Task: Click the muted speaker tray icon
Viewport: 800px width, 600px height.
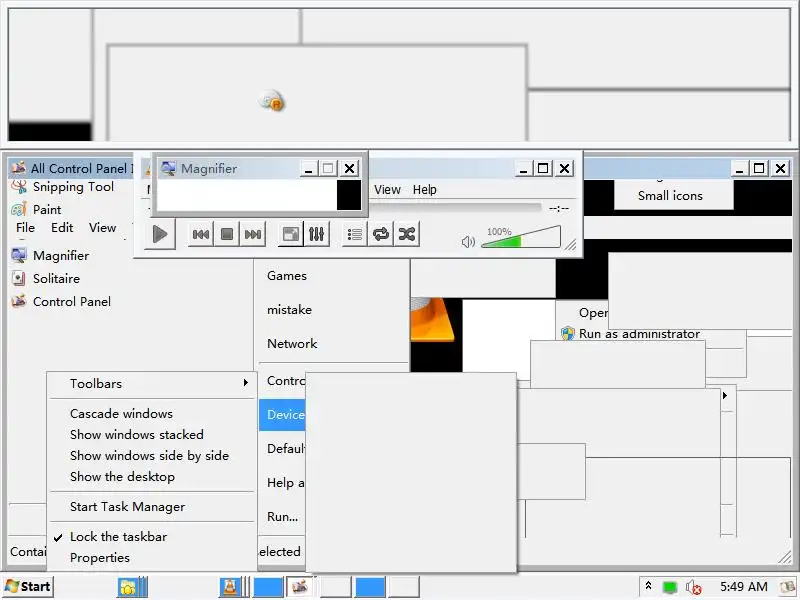Action: click(693, 587)
